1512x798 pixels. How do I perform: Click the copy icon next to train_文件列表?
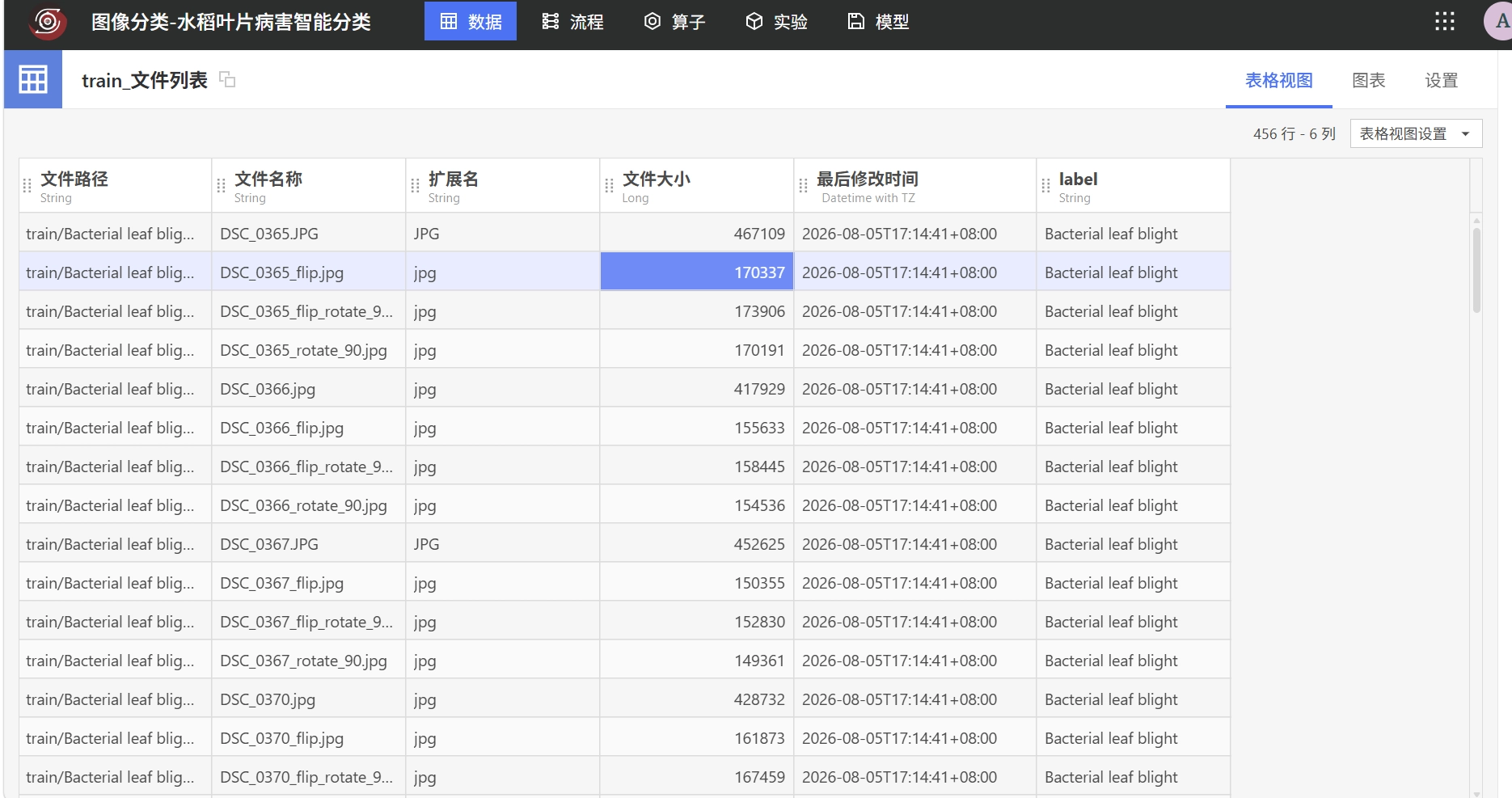click(x=227, y=79)
